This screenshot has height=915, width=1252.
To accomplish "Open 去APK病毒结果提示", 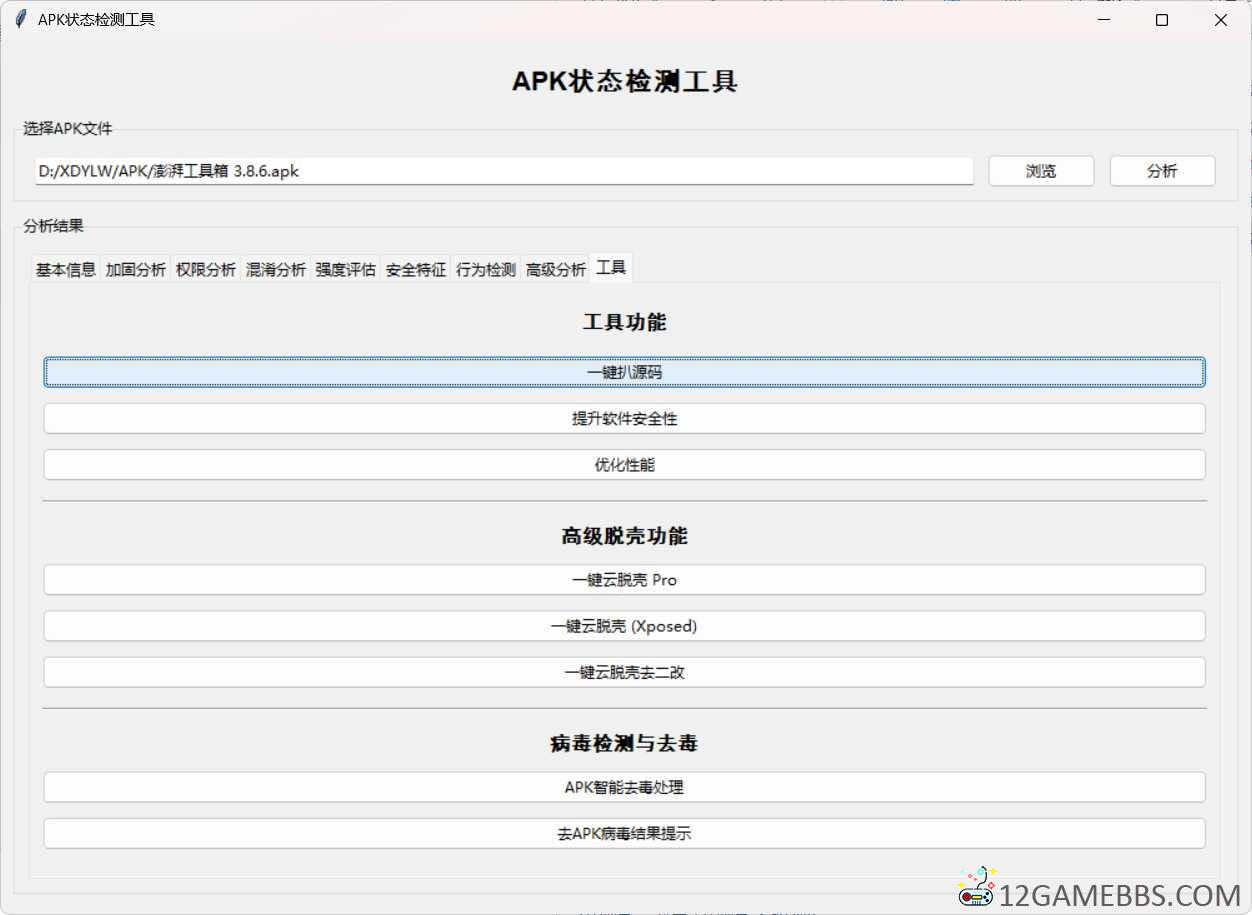I will point(624,833).
